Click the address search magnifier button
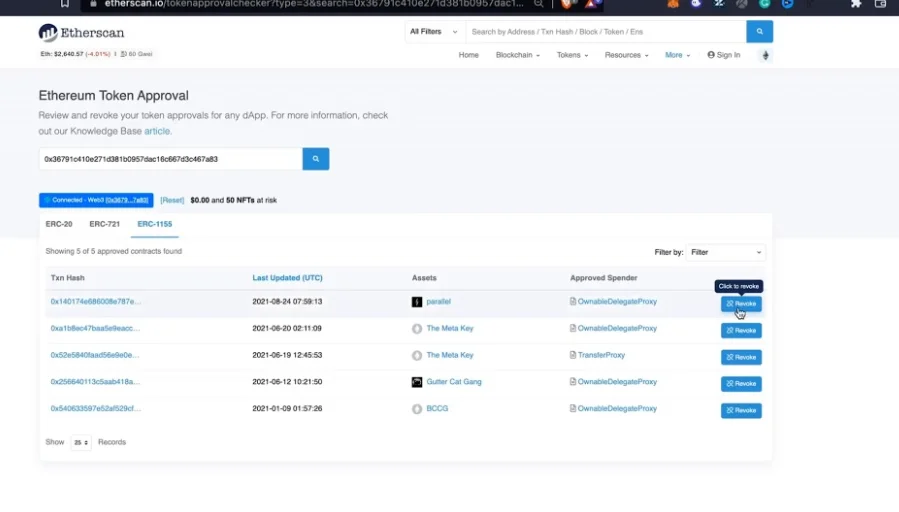 point(315,159)
